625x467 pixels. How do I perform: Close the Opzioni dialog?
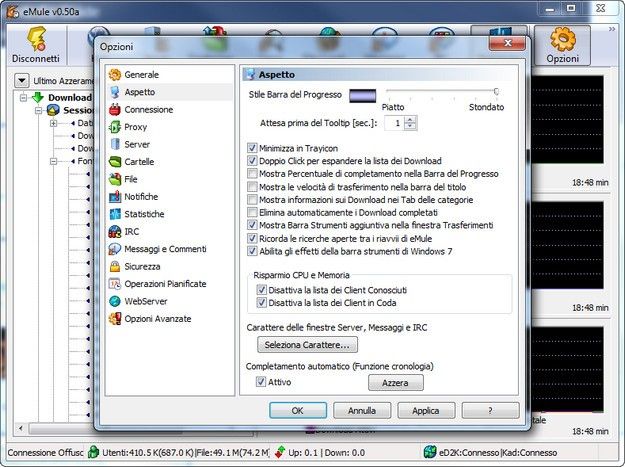pos(507,43)
